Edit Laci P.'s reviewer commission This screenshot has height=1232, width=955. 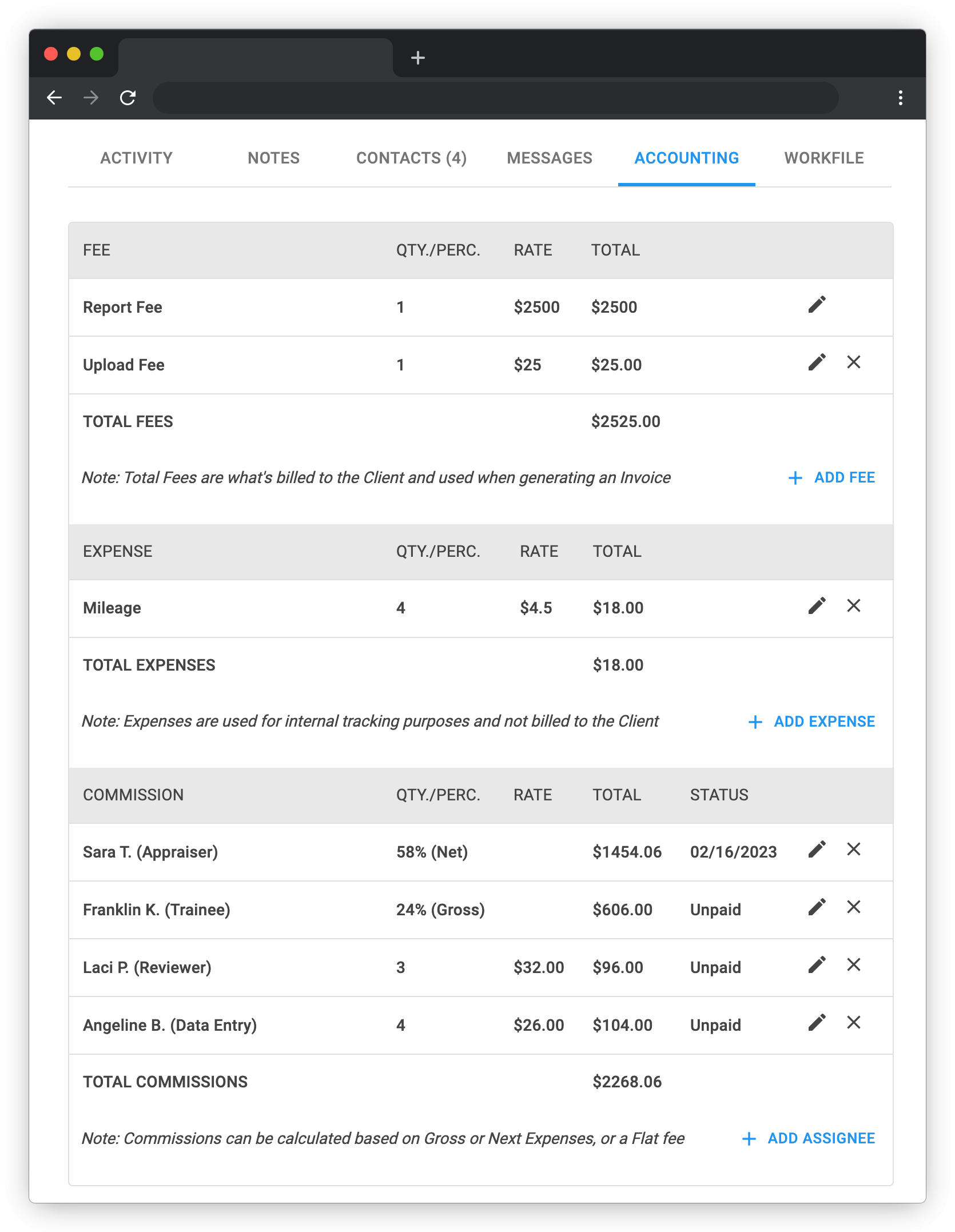click(817, 966)
